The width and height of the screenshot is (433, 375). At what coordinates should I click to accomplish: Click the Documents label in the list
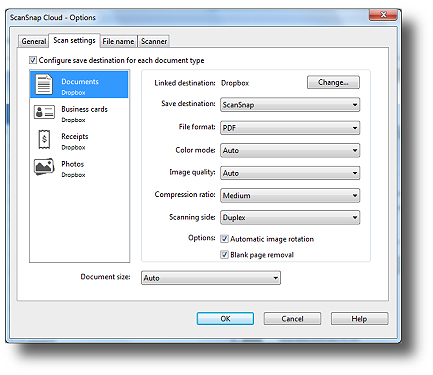pyautogui.click(x=80, y=81)
